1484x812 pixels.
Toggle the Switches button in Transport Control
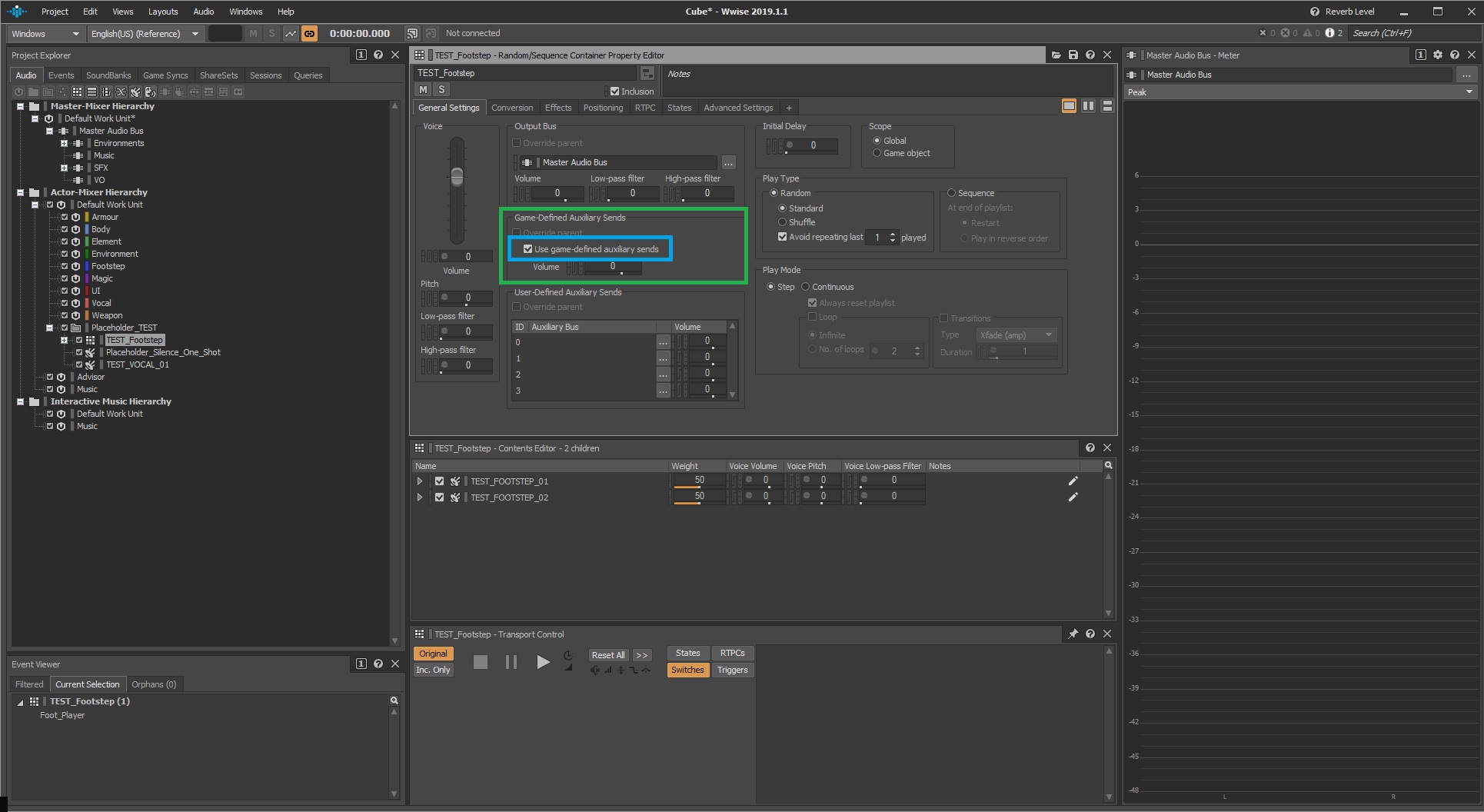tap(687, 670)
